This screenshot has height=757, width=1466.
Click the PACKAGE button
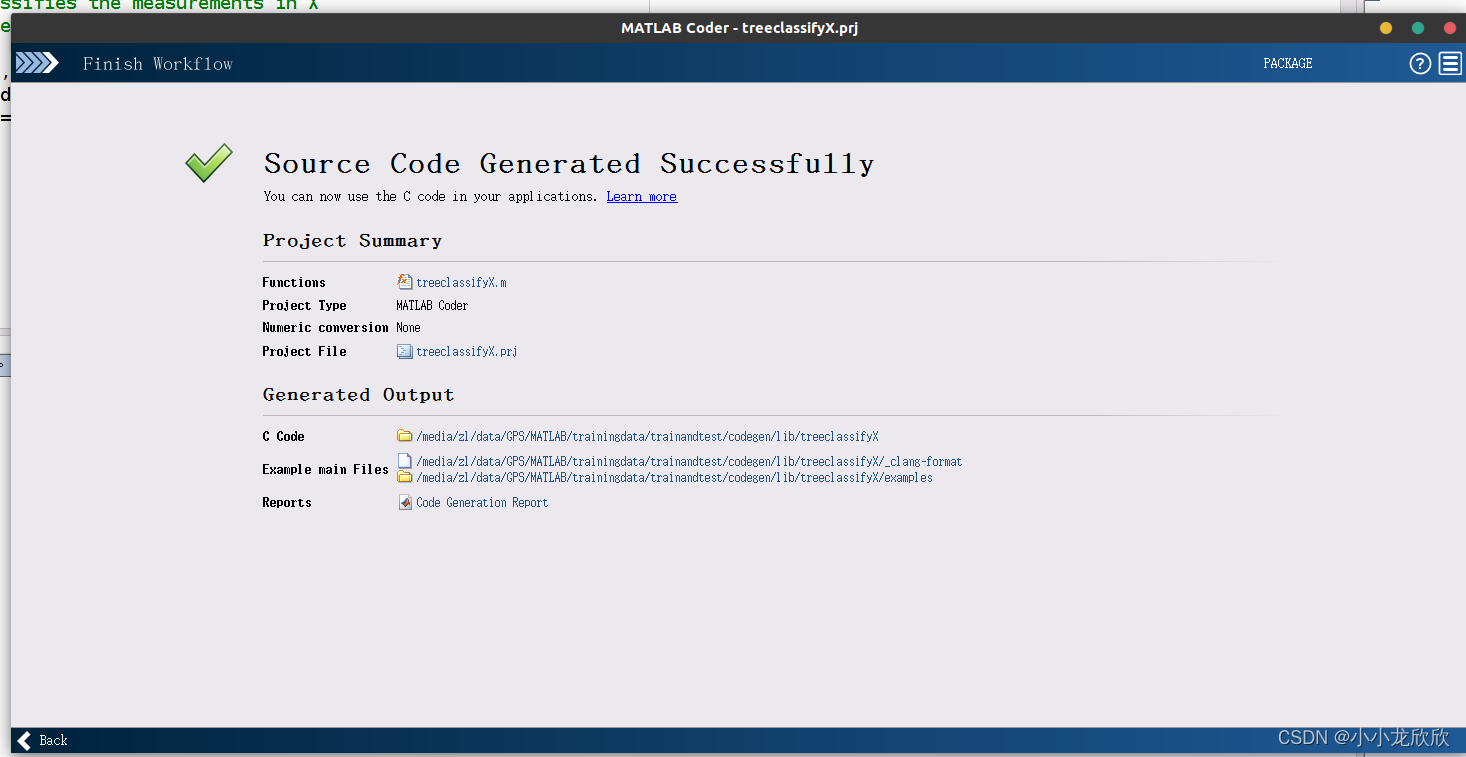[x=1287, y=63]
